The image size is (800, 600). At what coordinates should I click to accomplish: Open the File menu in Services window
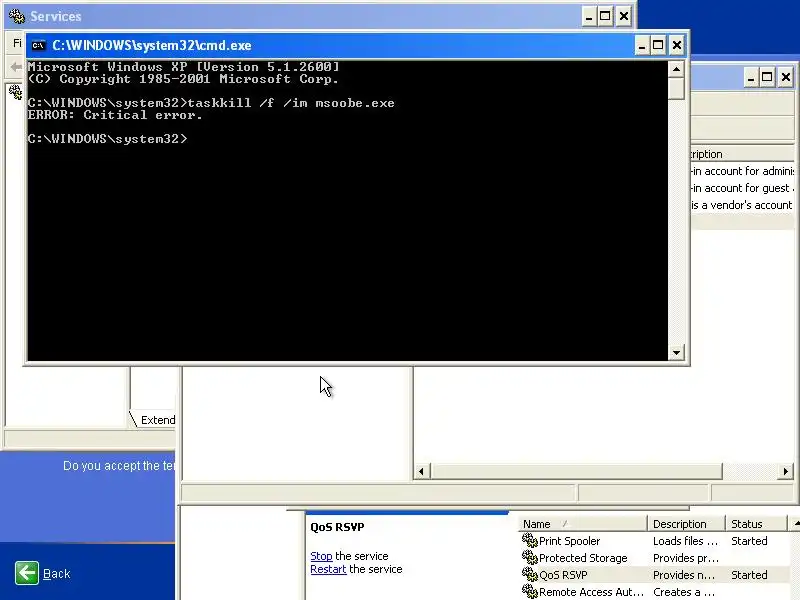point(17,43)
